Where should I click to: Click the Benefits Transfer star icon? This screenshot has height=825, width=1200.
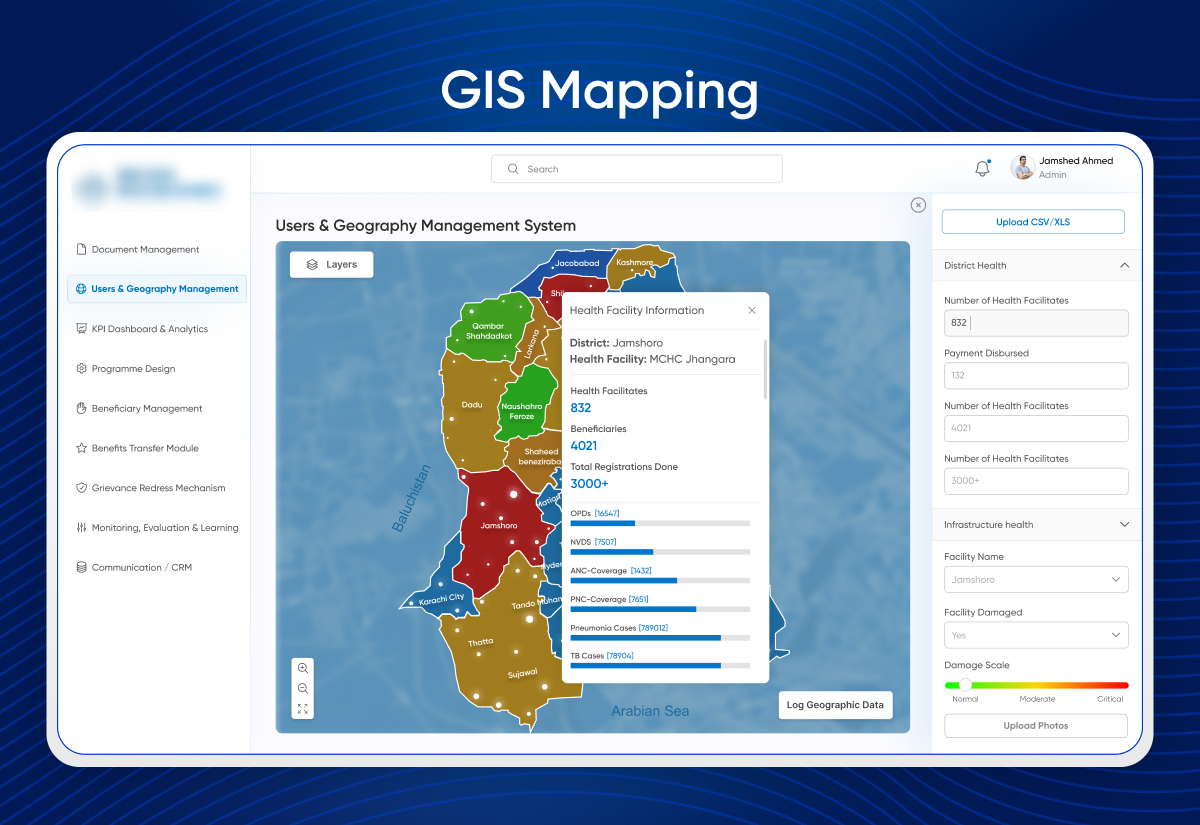[x=81, y=448]
